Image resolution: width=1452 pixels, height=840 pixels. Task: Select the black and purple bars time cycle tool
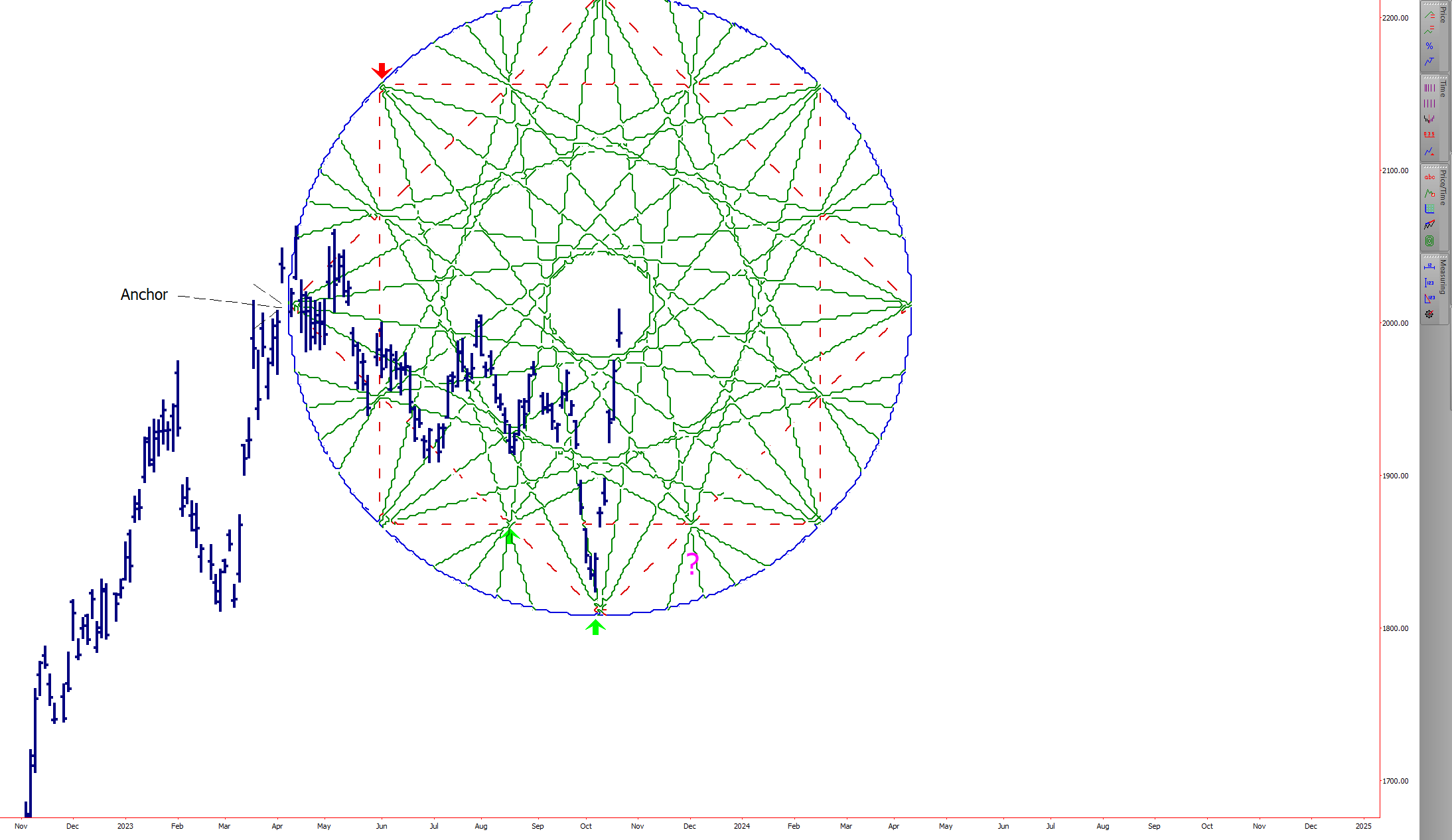pyautogui.click(x=1429, y=119)
